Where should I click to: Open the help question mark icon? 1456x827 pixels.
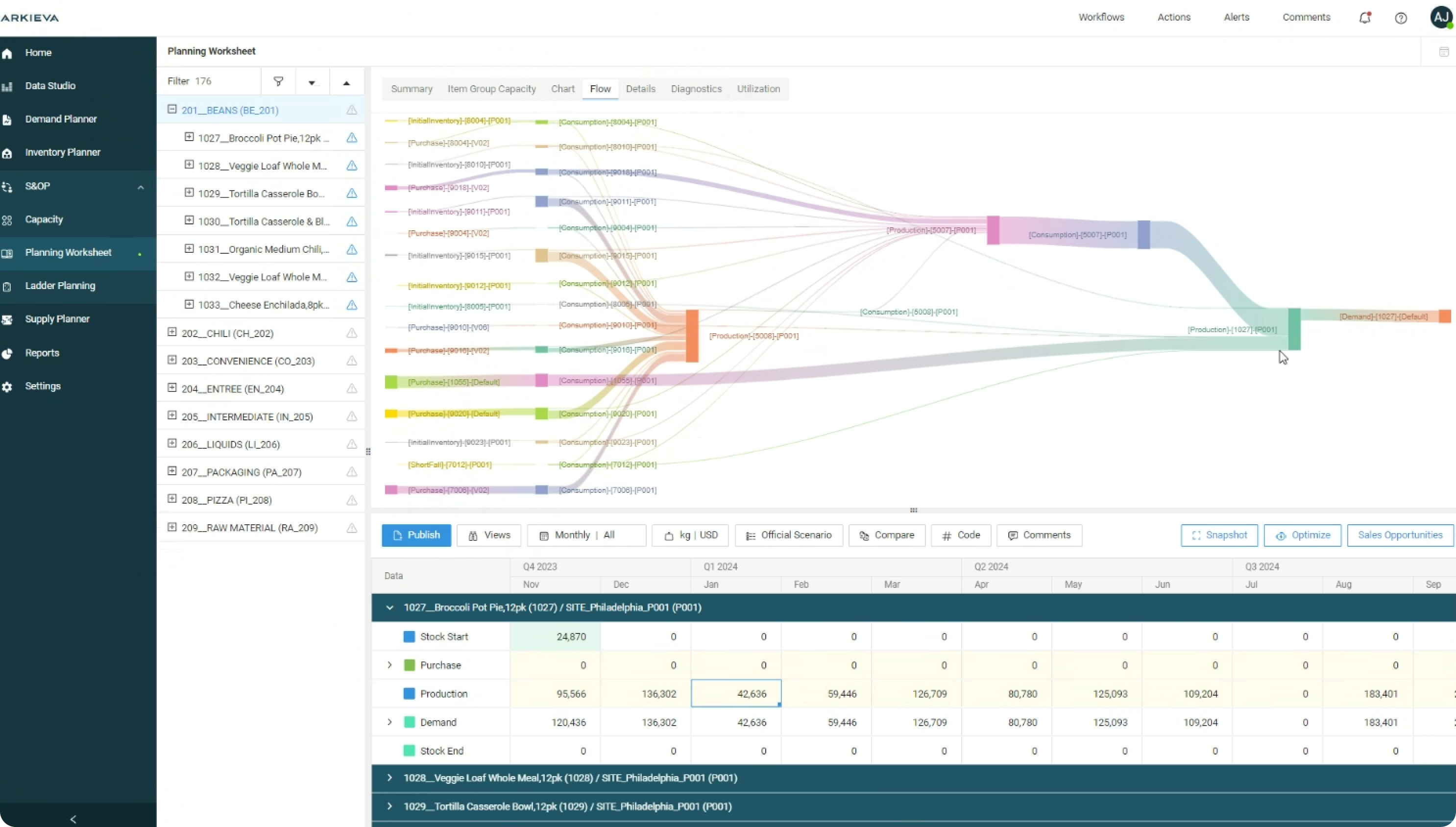1401,18
